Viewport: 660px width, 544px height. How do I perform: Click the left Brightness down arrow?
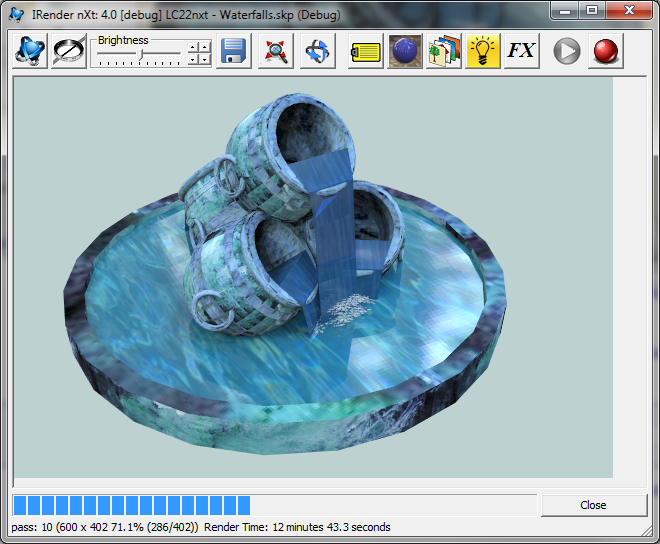[x=194, y=59]
